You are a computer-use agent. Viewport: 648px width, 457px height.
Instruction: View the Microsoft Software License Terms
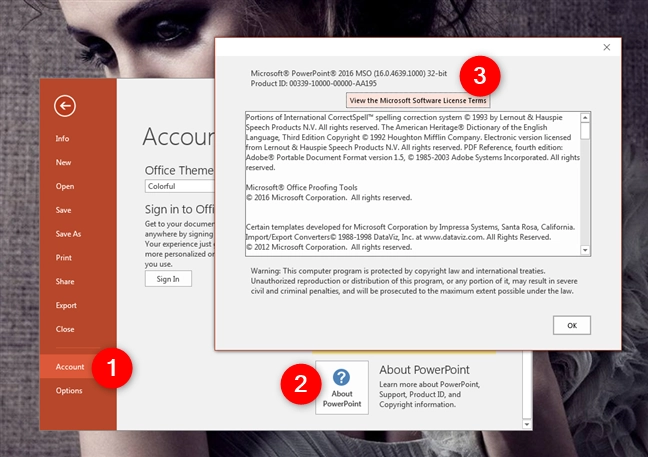tap(418, 100)
